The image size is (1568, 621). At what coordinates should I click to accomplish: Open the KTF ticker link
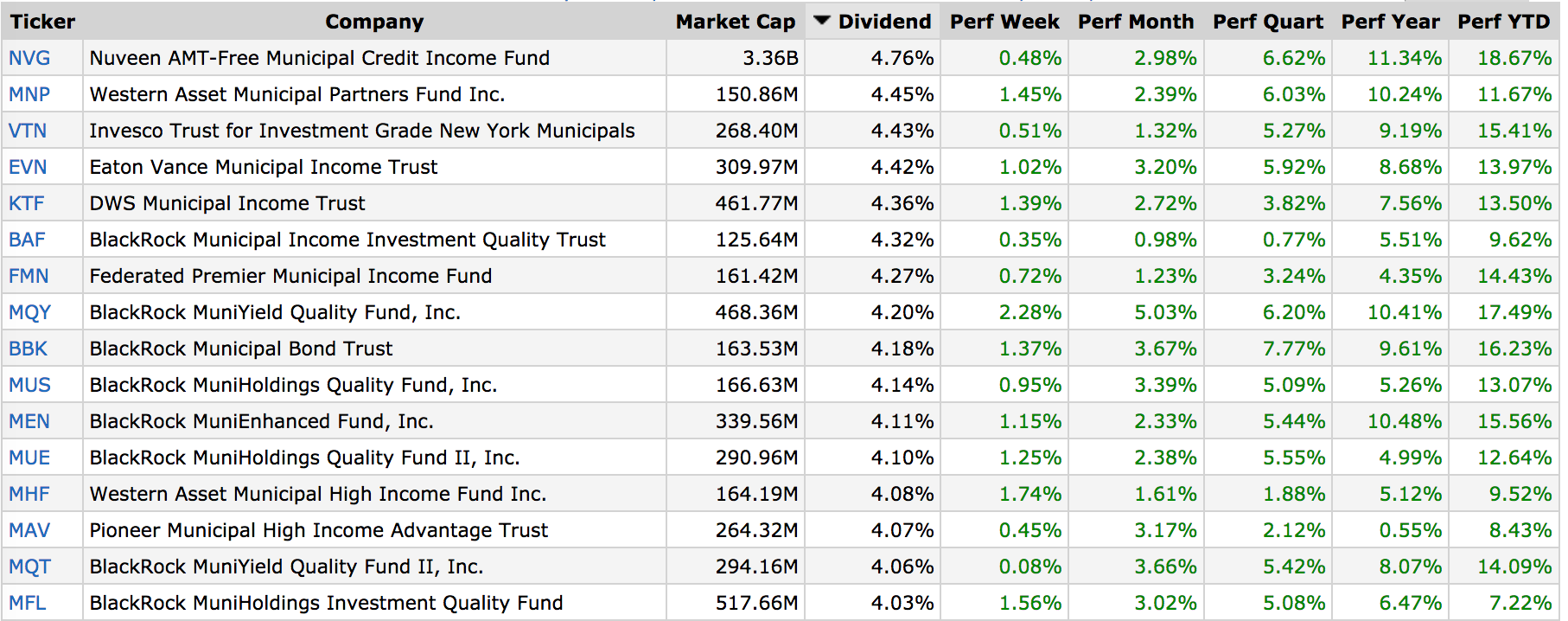click(27, 203)
